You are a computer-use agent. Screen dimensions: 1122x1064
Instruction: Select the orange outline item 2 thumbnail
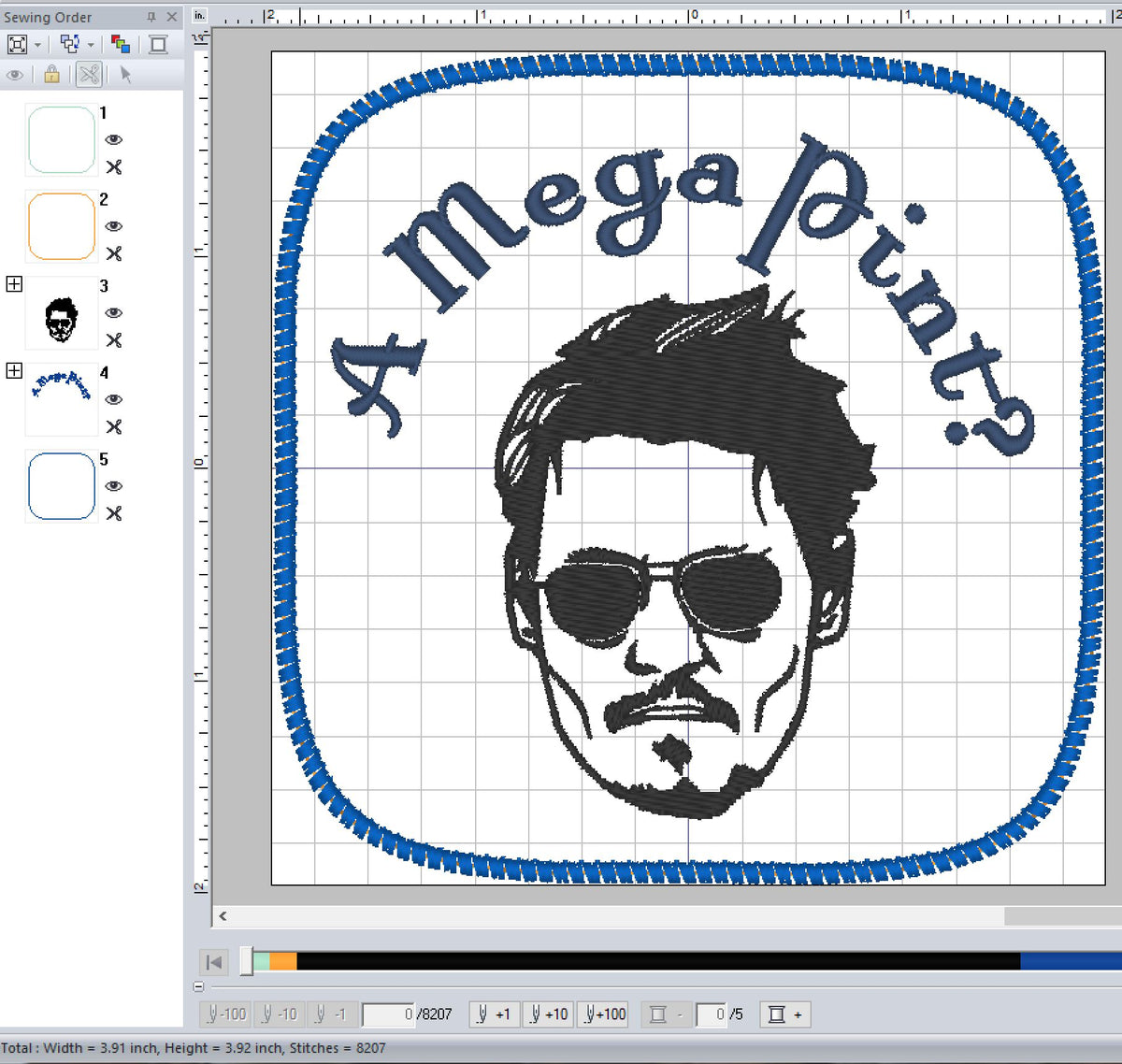tap(62, 226)
